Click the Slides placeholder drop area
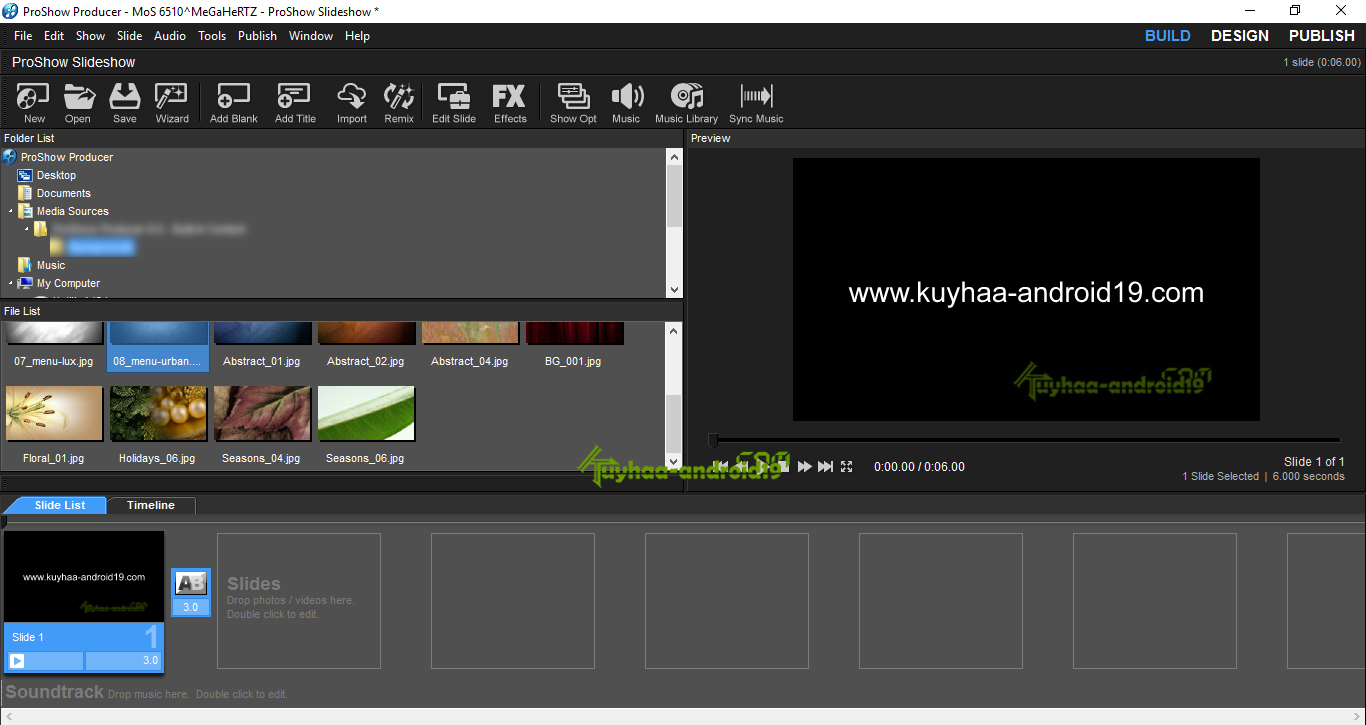 (299, 601)
